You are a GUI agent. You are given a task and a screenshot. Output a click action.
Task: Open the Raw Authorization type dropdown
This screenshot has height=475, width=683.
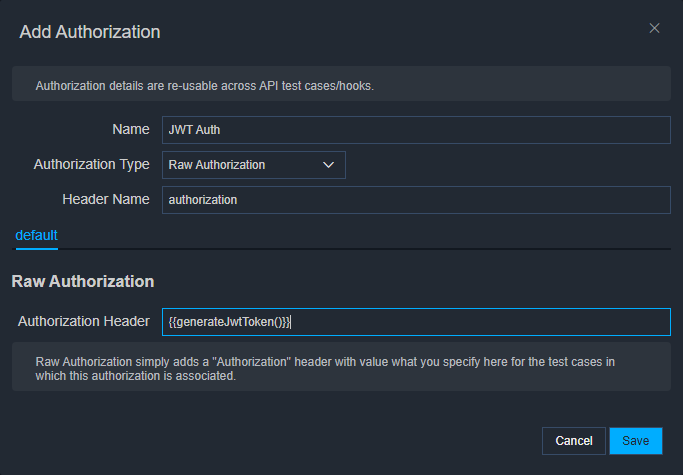pos(254,165)
